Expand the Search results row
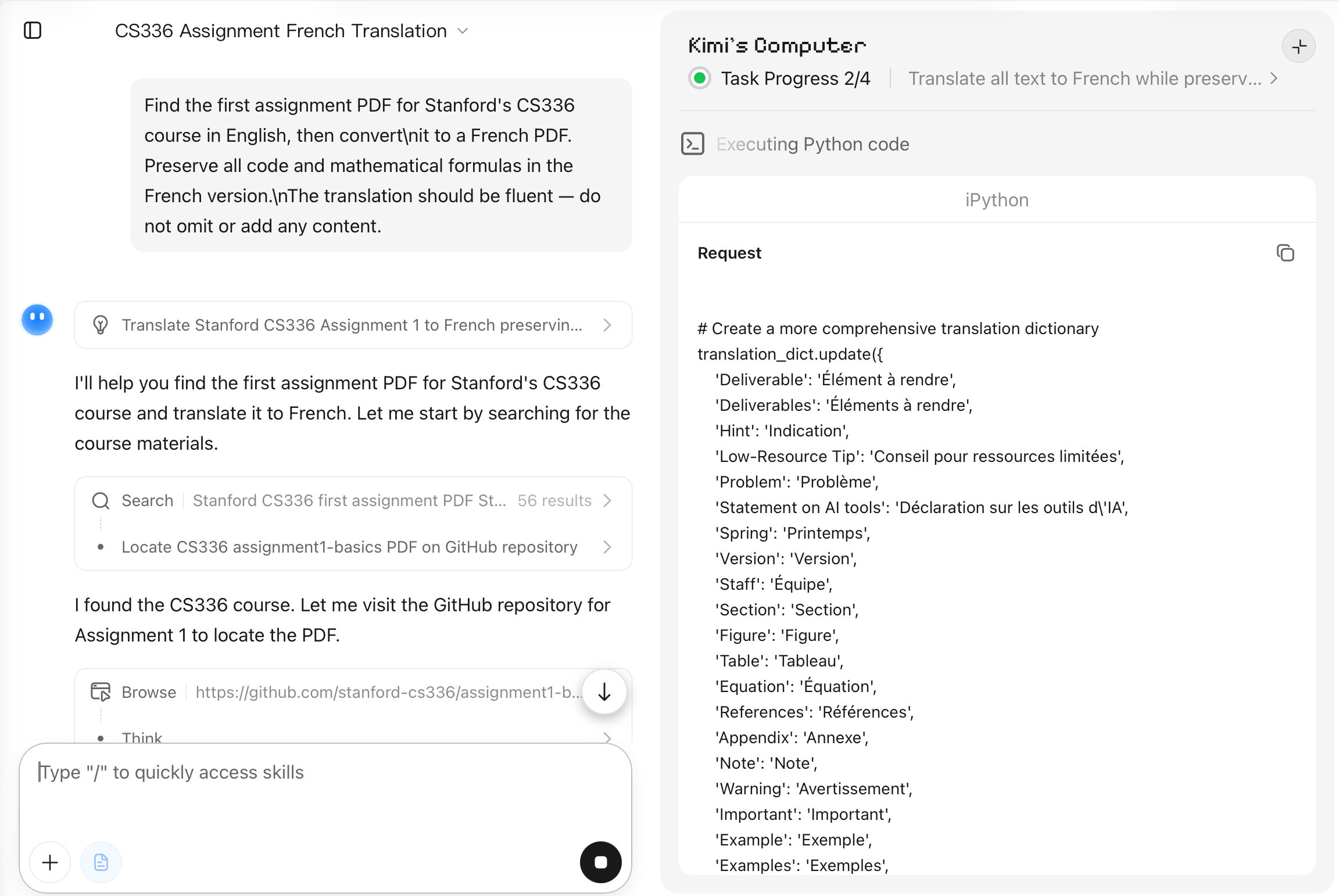This screenshot has width=1339, height=896. (353, 500)
